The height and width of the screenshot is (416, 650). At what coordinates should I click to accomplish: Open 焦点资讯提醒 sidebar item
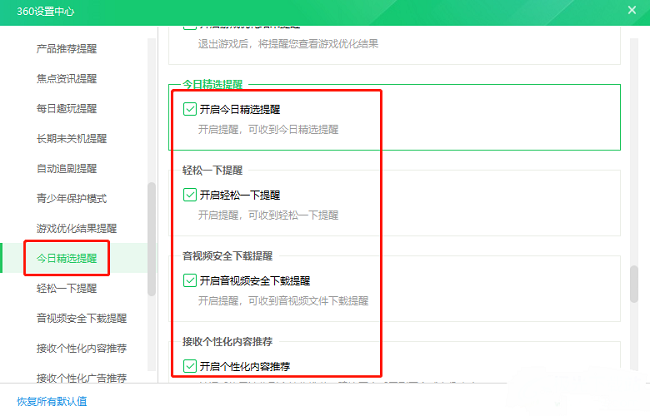(67, 79)
